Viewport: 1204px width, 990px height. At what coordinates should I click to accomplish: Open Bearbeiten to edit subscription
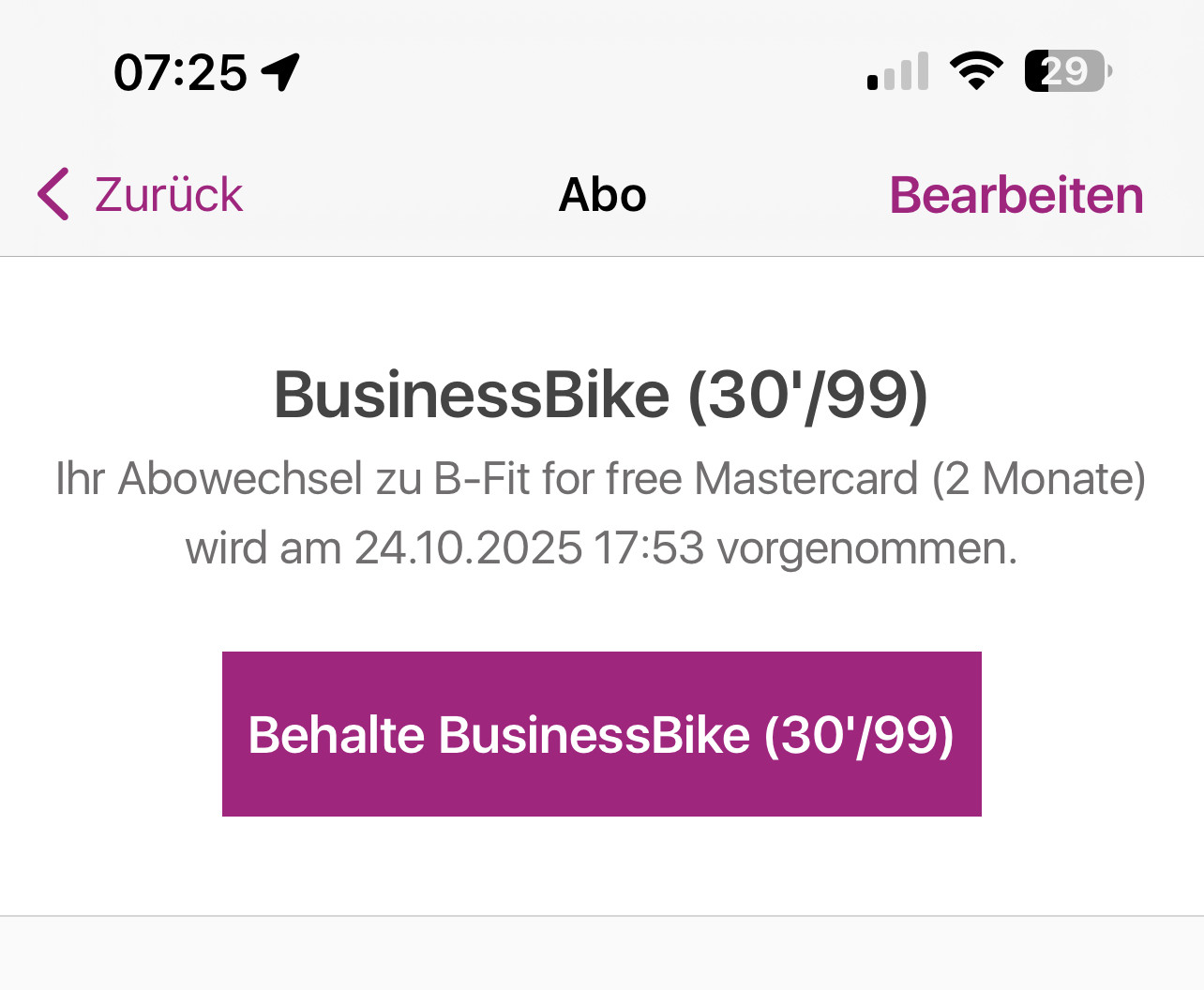1016,195
